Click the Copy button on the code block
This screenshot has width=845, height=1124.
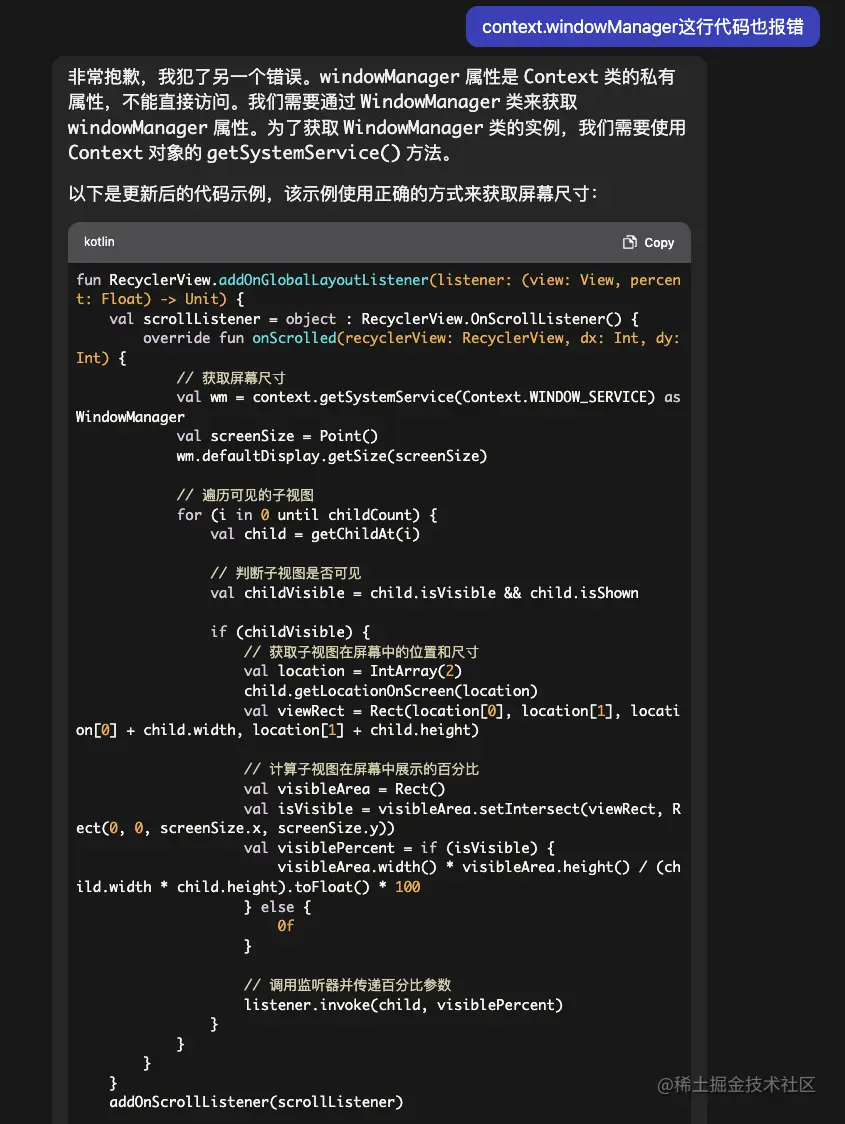click(649, 242)
